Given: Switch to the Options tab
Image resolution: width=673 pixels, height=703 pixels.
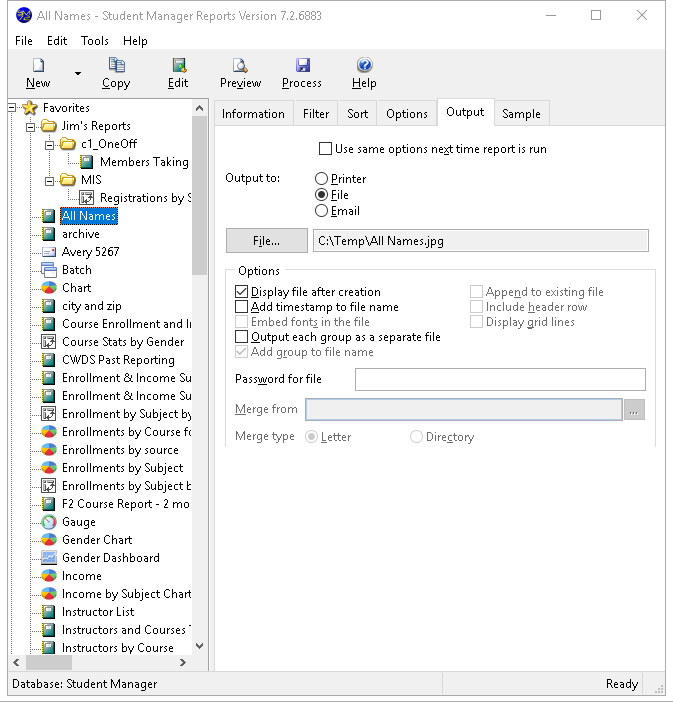Looking at the screenshot, I should point(407,113).
